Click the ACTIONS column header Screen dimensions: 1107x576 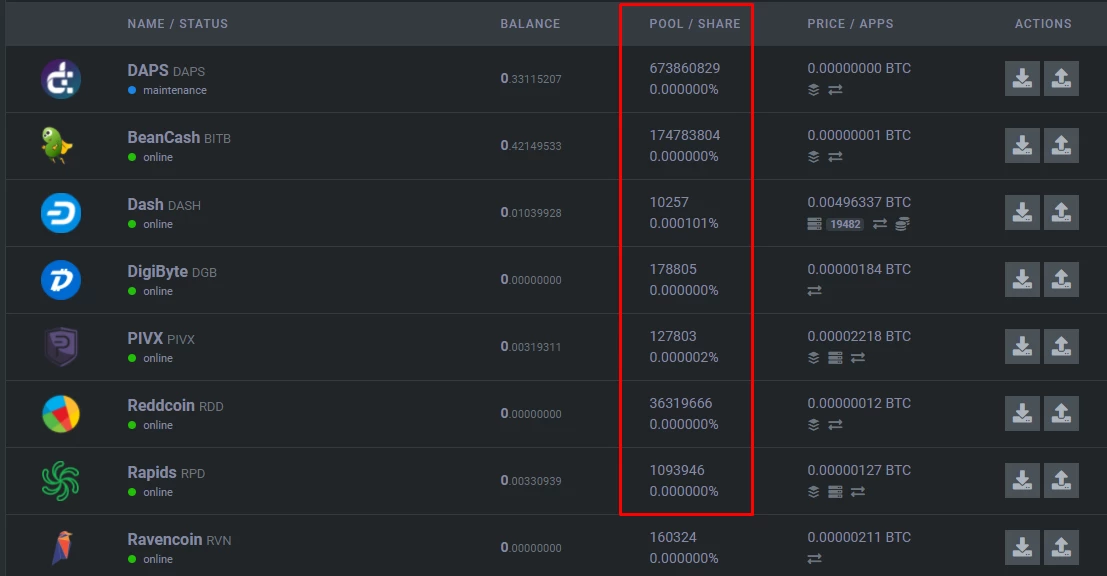pyautogui.click(x=1043, y=24)
